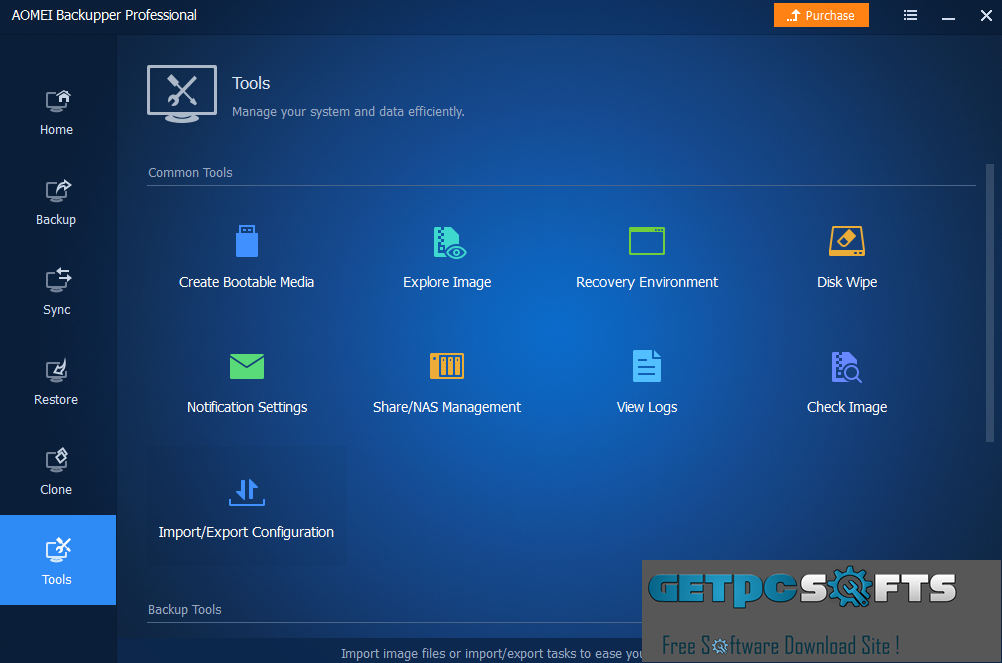
Task: Go to the Backup sidebar section
Action: coord(57,202)
